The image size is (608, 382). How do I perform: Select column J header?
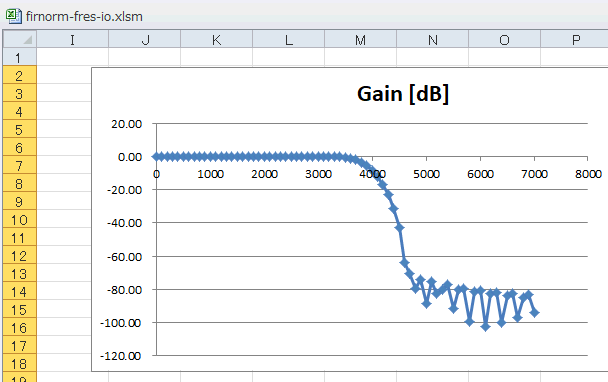click(145, 40)
